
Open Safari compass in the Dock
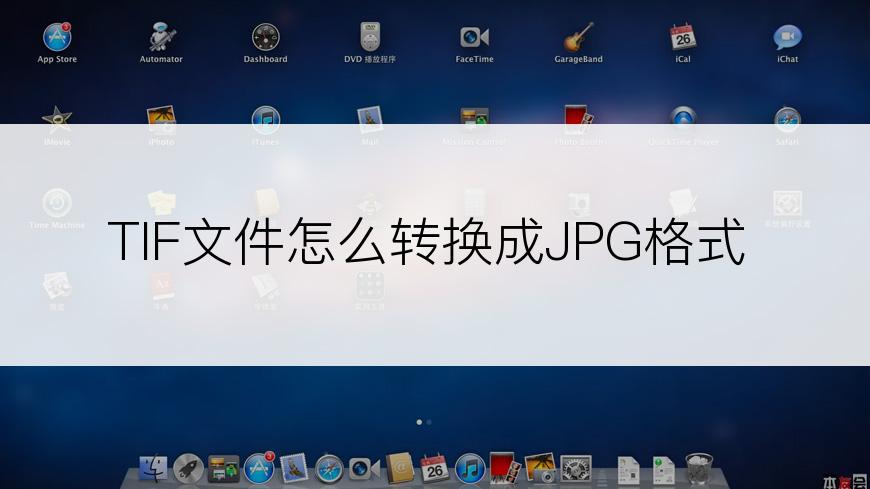coord(329,469)
